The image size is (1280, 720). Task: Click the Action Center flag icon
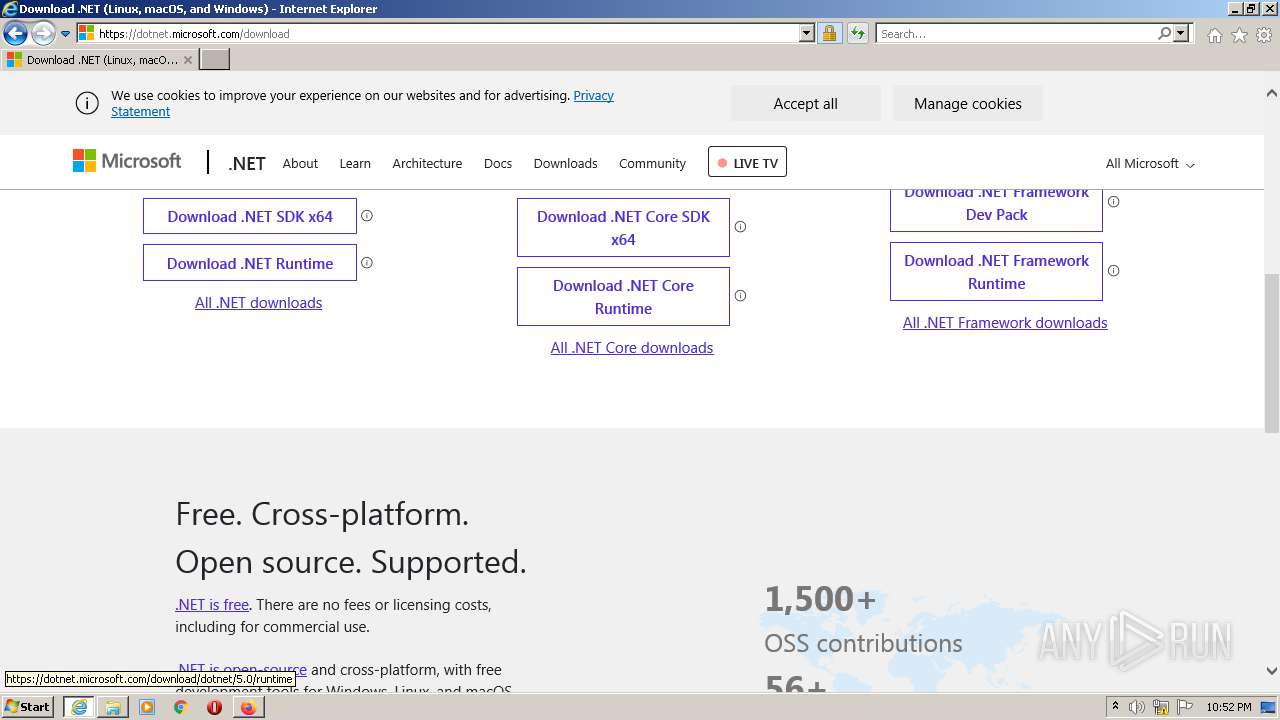(x=1185, y=707)
